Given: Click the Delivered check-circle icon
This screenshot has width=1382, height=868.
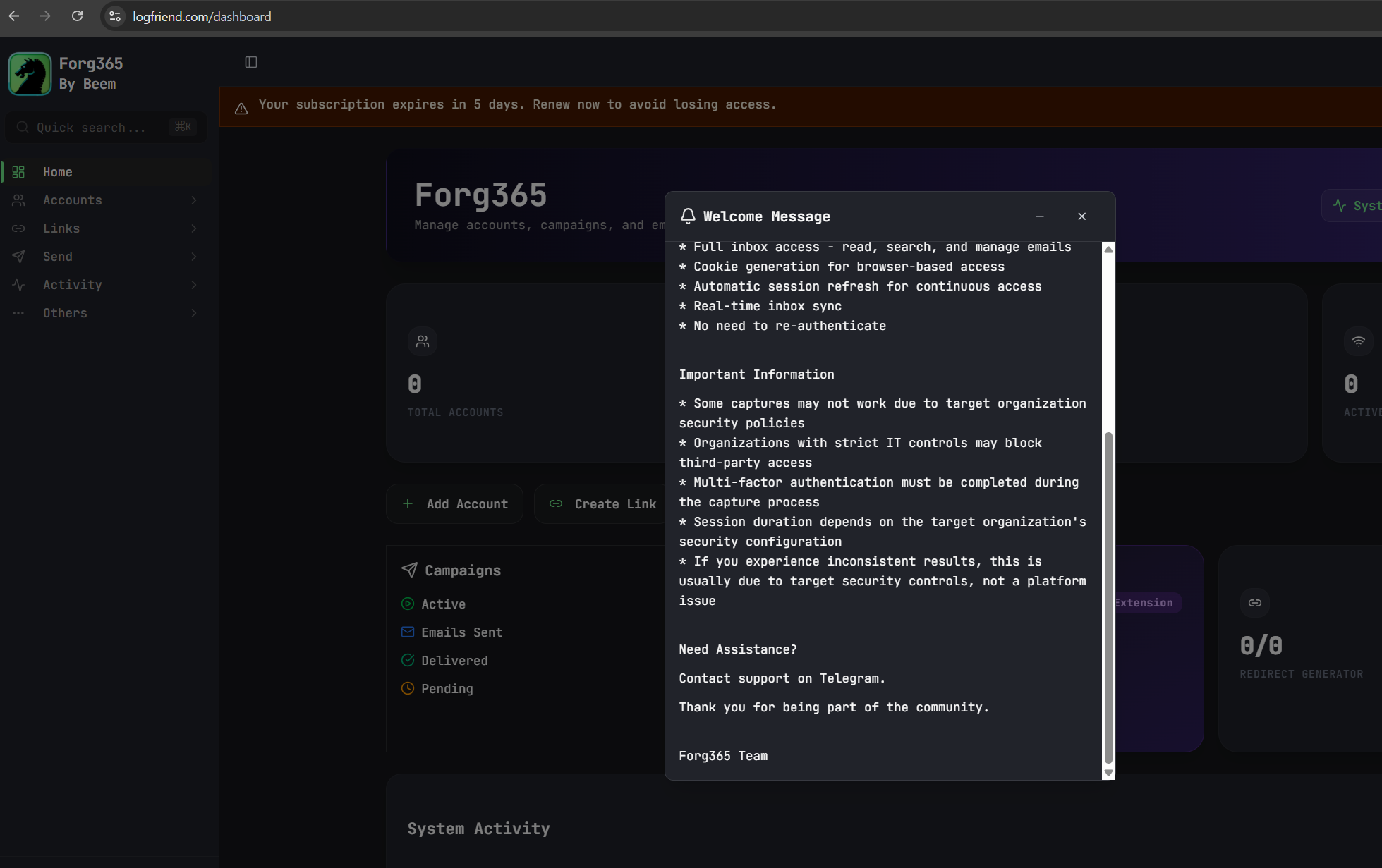Looking at the screenshot, I should click(x=408, y=660).
